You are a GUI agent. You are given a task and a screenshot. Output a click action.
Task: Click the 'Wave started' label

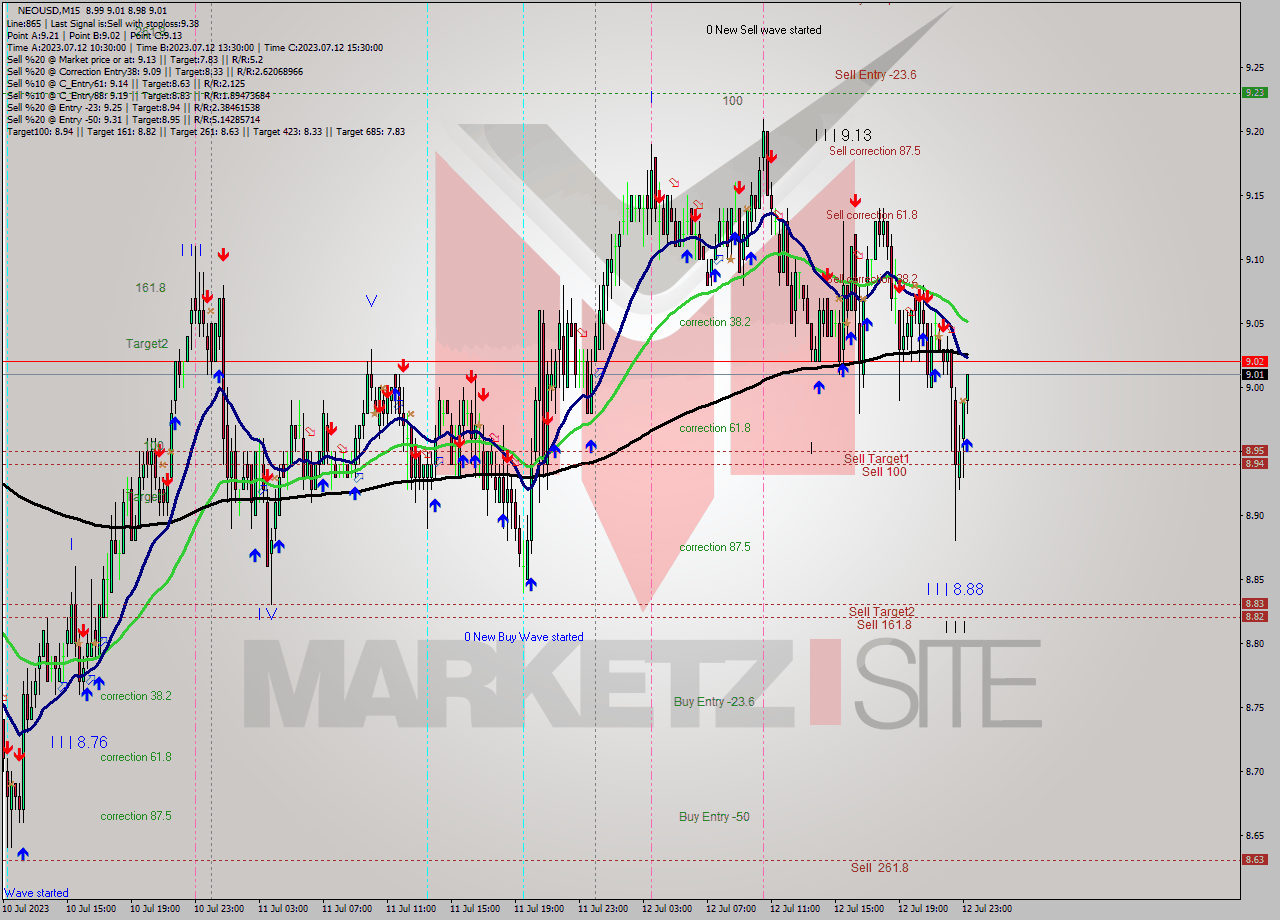click(x=36, y=893)
